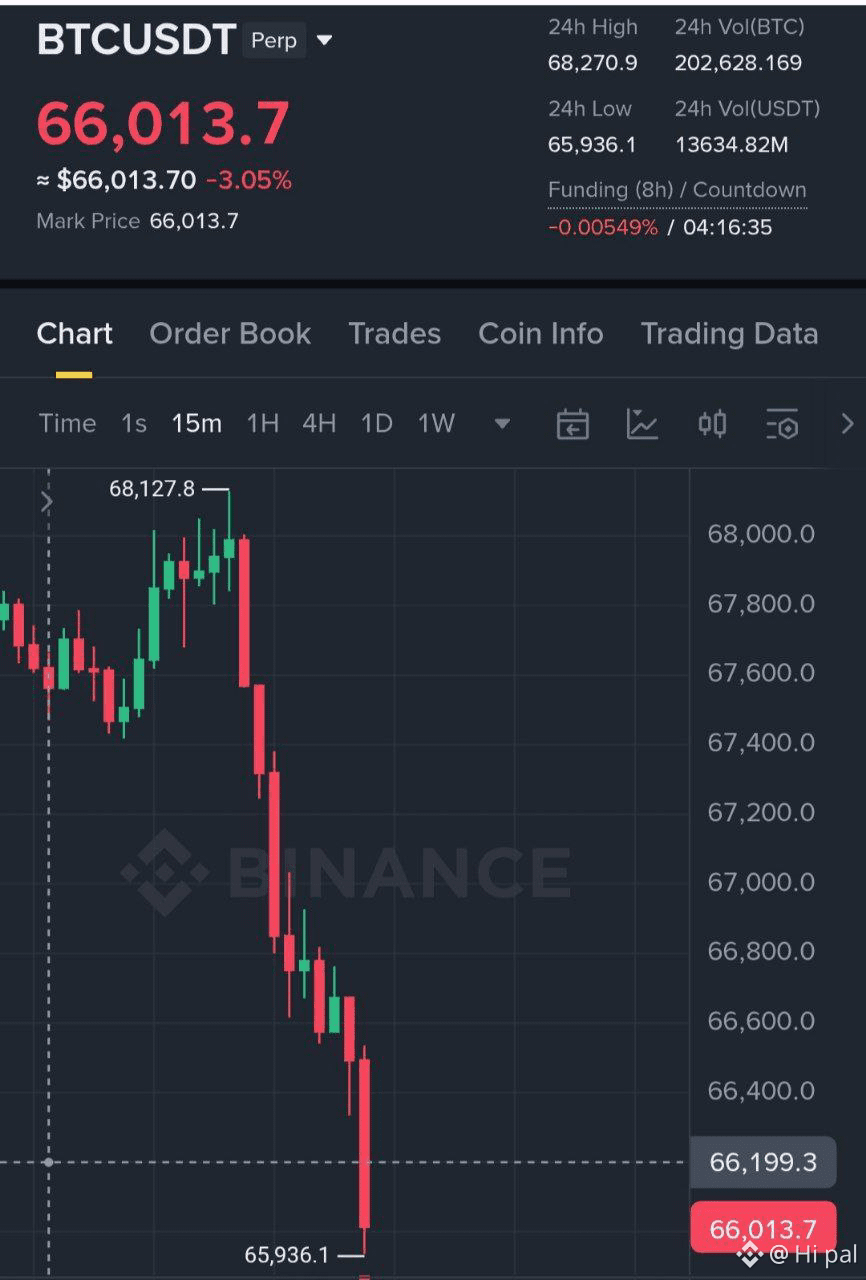The height and width of the screenshot is (1280, 866).
Task: Switch to 1D interval
Action: (376, 424)
